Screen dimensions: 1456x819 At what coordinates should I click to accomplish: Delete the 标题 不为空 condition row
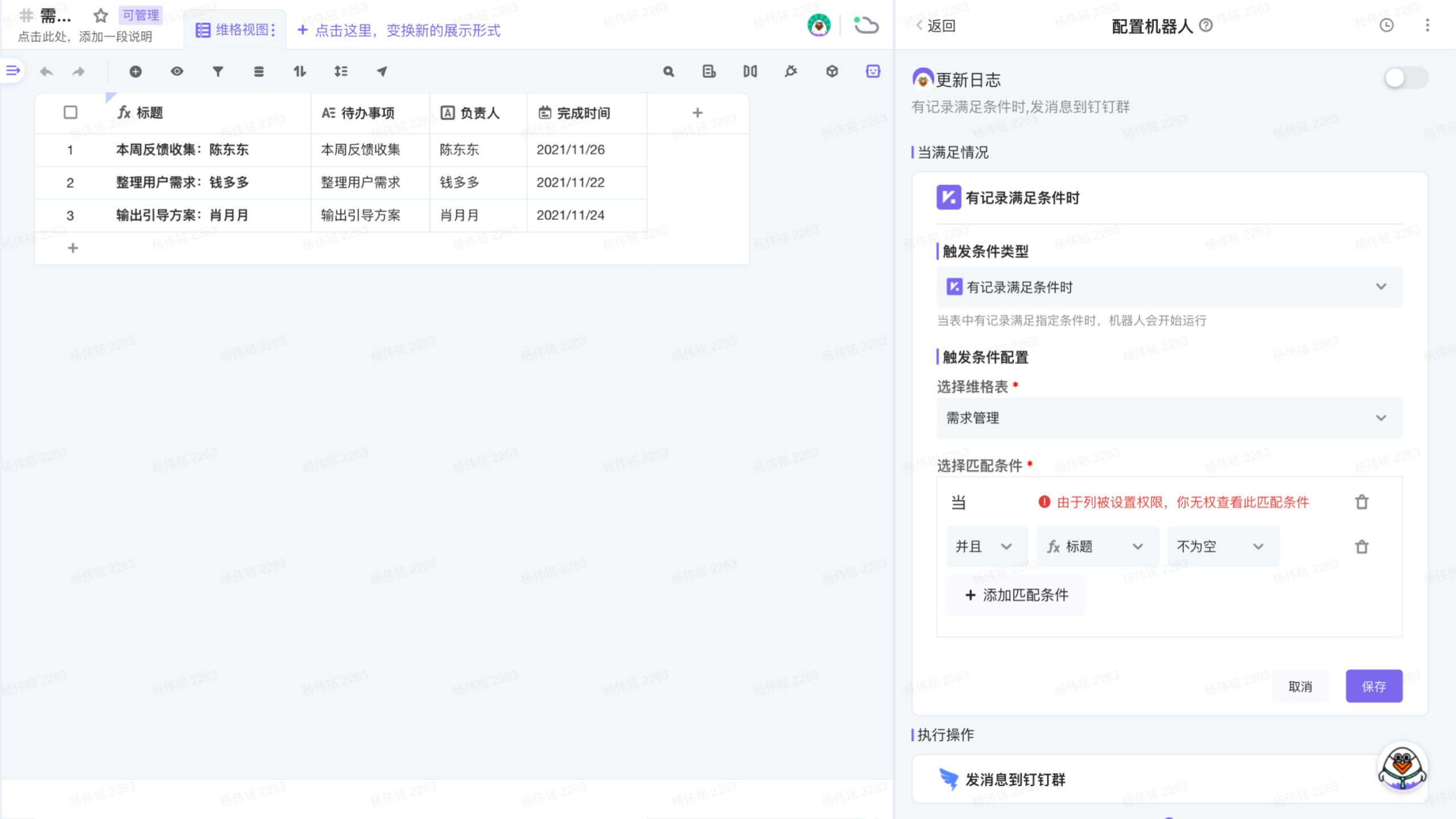(1362, 547)
